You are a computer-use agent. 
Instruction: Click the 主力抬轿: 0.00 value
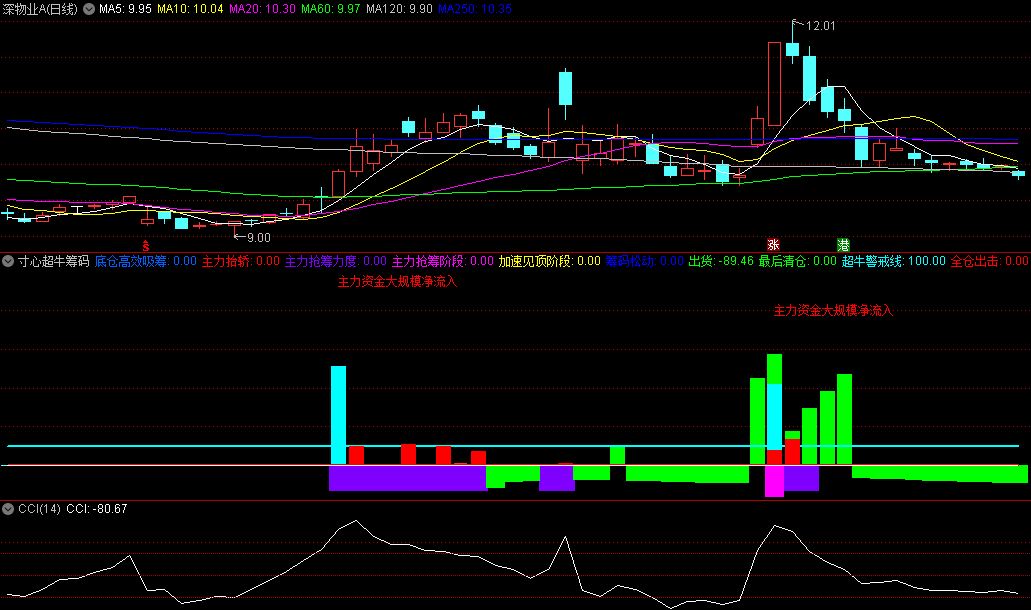(241, 262)
